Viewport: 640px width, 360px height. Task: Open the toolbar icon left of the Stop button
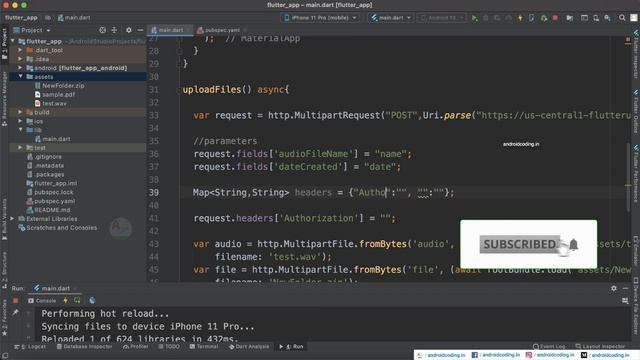tap(544, 18)
